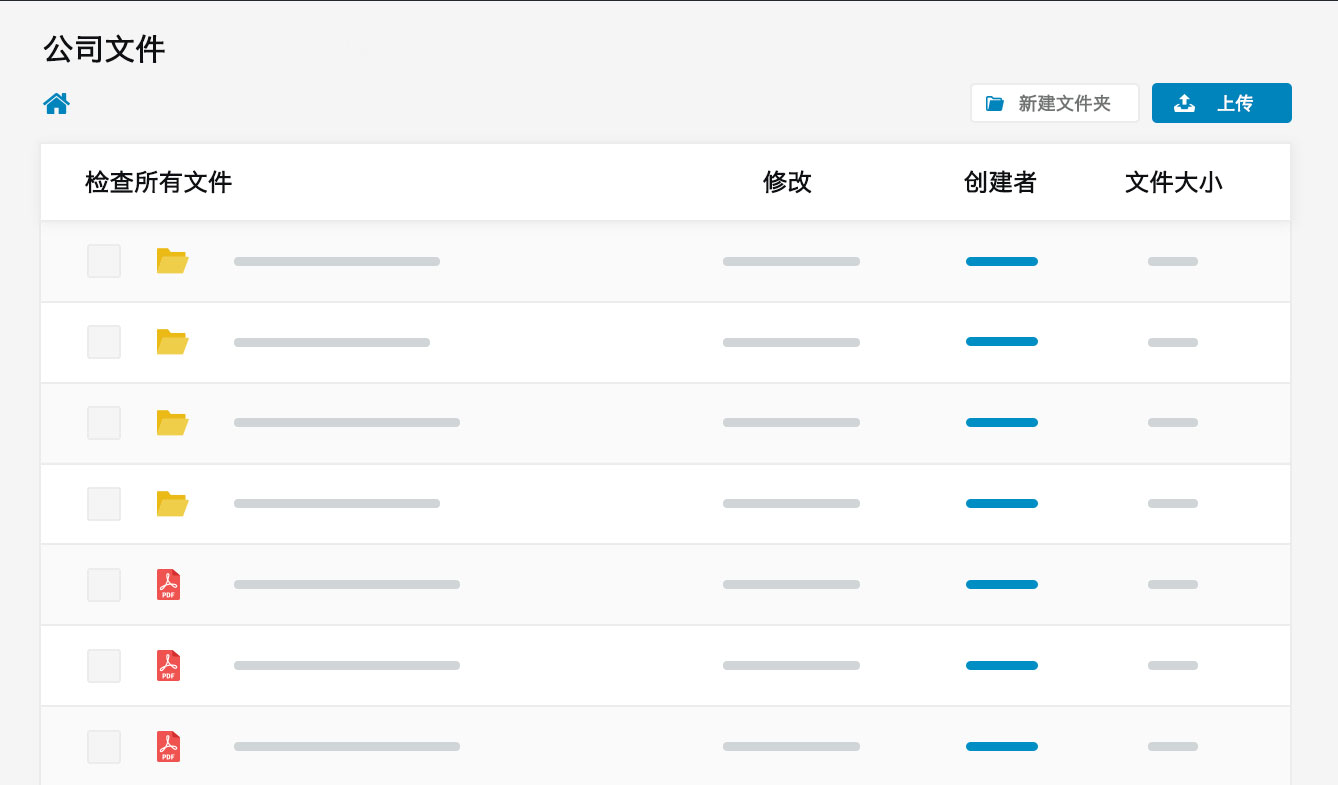
Task: Open the first red PDF file icon
Action: (169, 585)
